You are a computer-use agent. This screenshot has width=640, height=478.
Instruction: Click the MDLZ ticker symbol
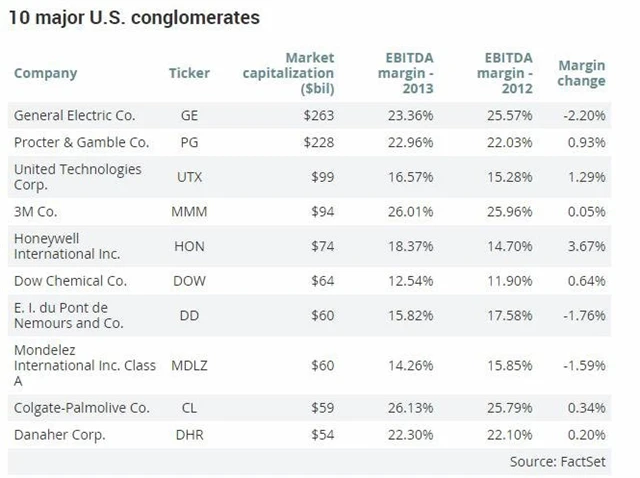coord(190,364)
